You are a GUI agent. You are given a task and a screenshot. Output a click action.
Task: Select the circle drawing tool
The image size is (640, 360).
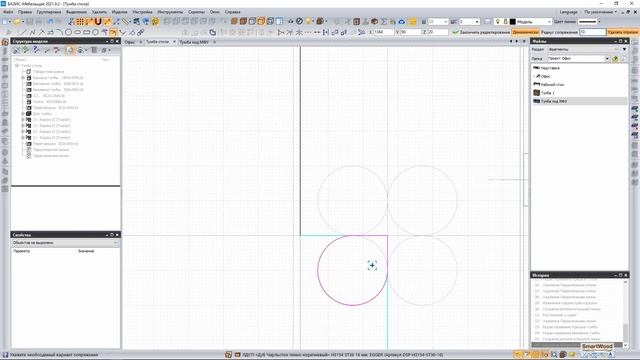[x=69, y=32]
